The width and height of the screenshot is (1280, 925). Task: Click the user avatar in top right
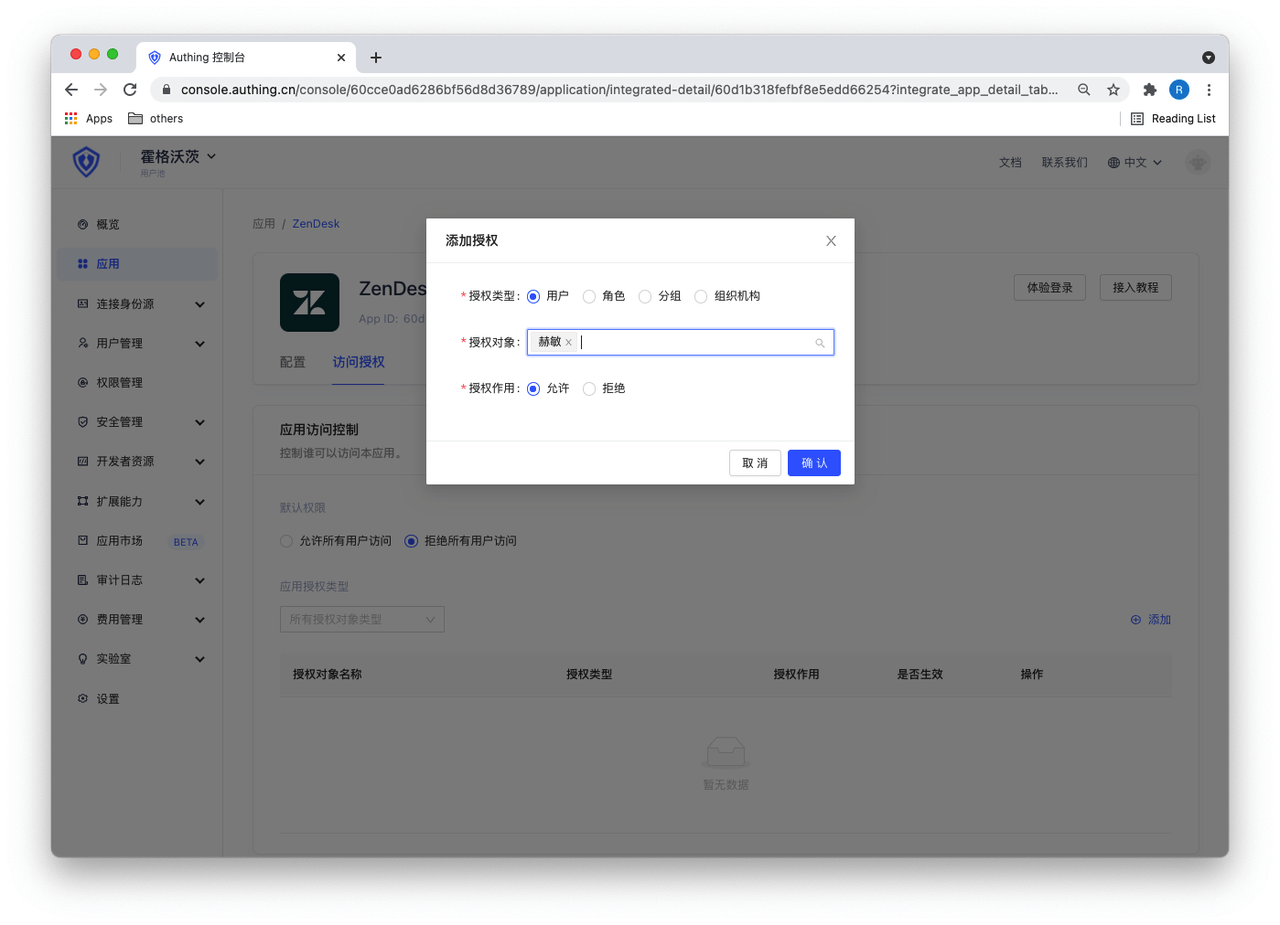tap(1197, 162)
